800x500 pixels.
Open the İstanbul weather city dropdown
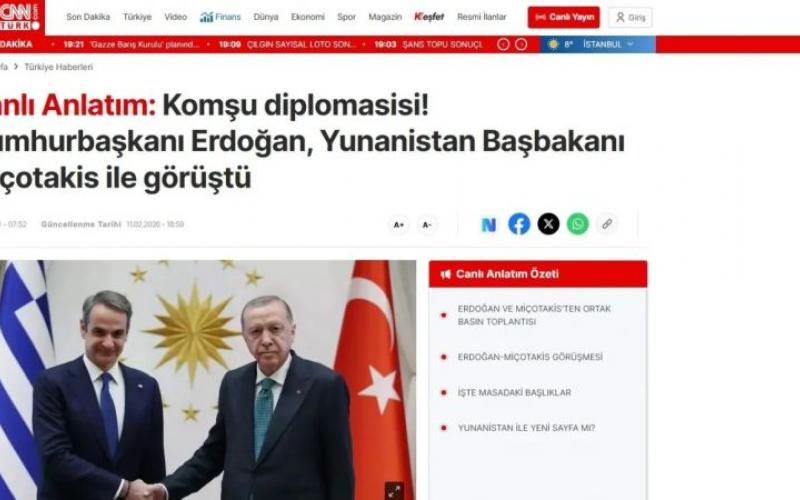[x=608, y=44]
